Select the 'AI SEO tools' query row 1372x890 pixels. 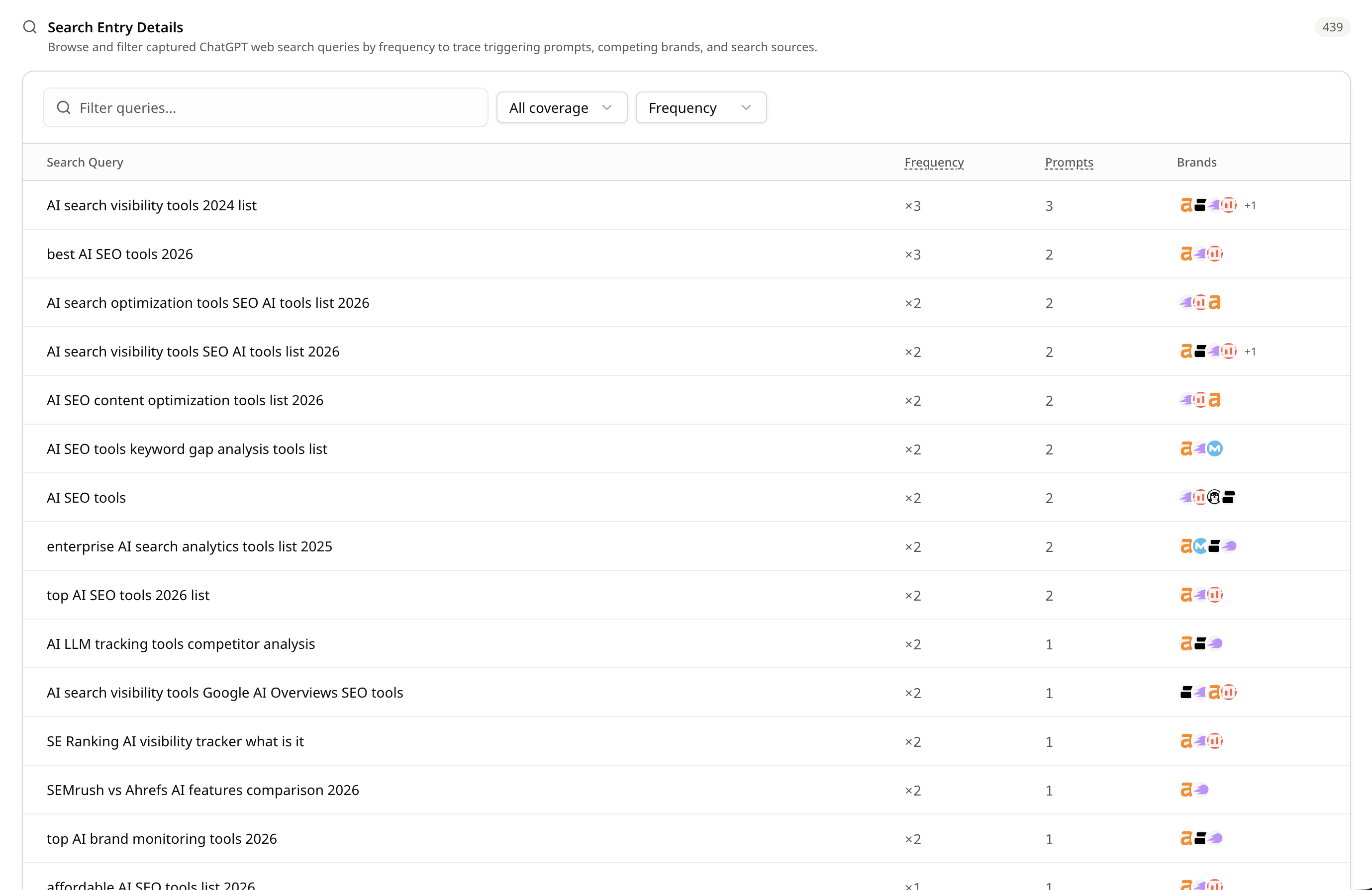pos(686,498)
